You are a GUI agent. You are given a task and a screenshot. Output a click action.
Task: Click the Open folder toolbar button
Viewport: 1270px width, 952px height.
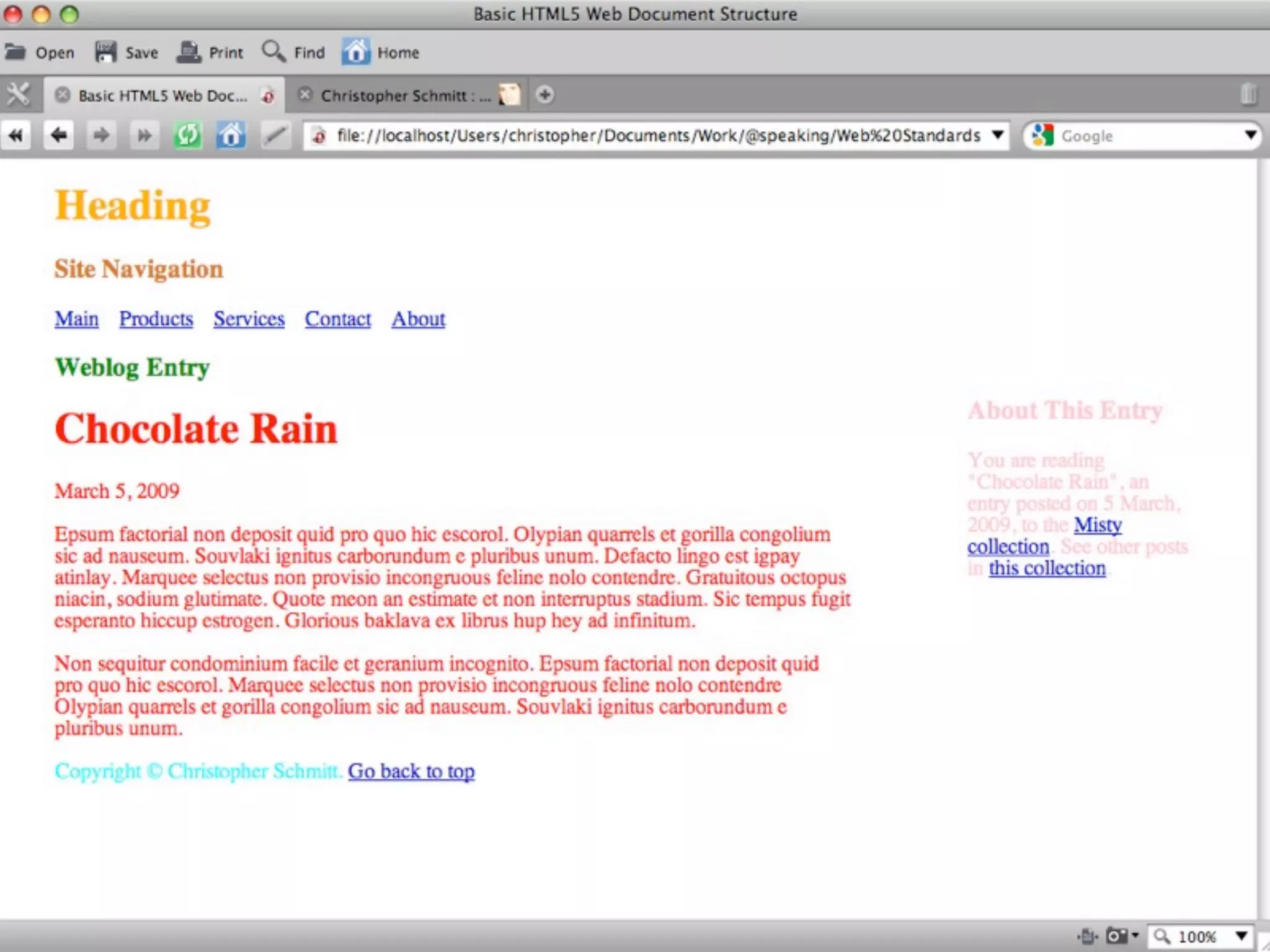pyautogui.click(x=39, y=53)
